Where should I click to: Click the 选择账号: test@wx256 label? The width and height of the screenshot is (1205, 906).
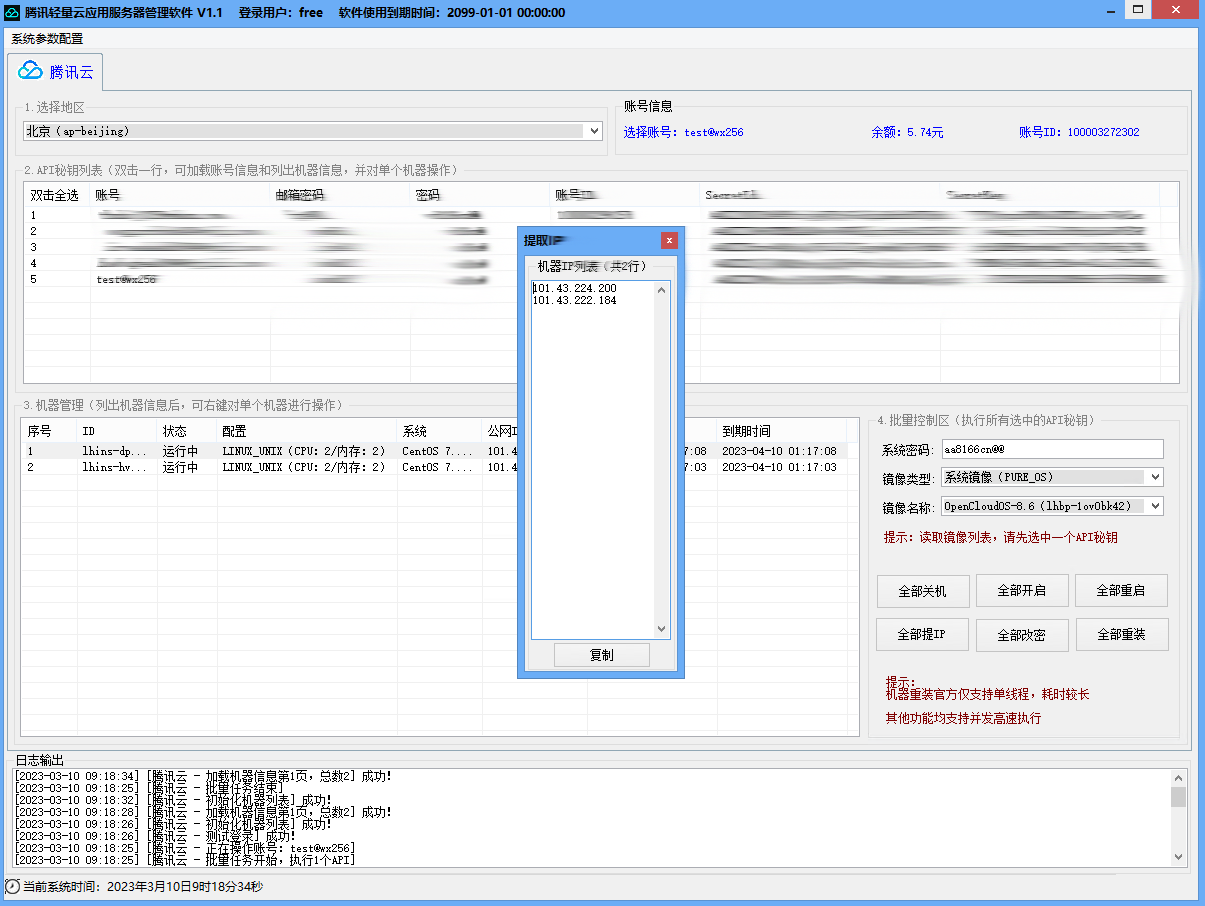coord(684,132)
